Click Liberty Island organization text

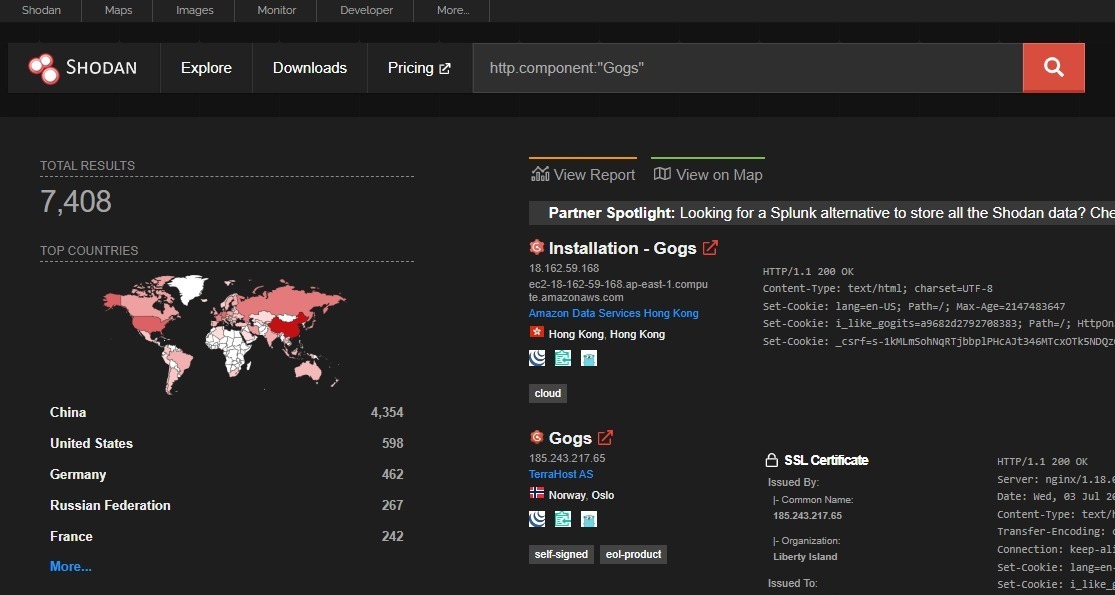(805, 557)
